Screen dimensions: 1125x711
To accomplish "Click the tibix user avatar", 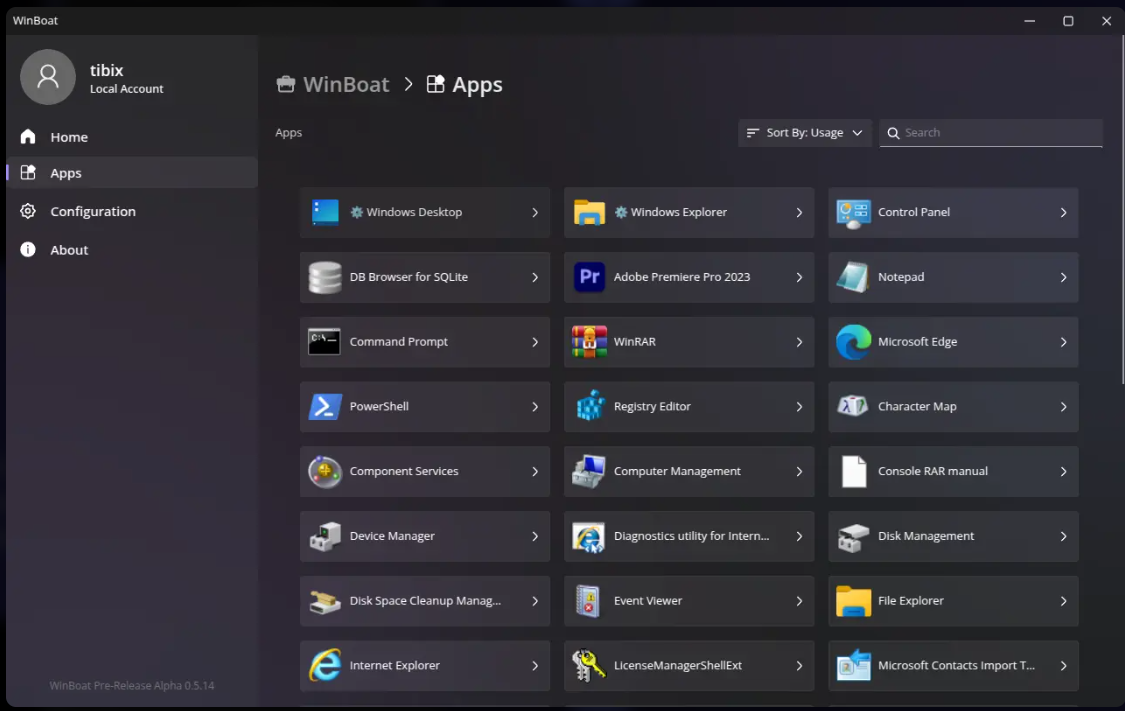I will [x=47, y=77].
